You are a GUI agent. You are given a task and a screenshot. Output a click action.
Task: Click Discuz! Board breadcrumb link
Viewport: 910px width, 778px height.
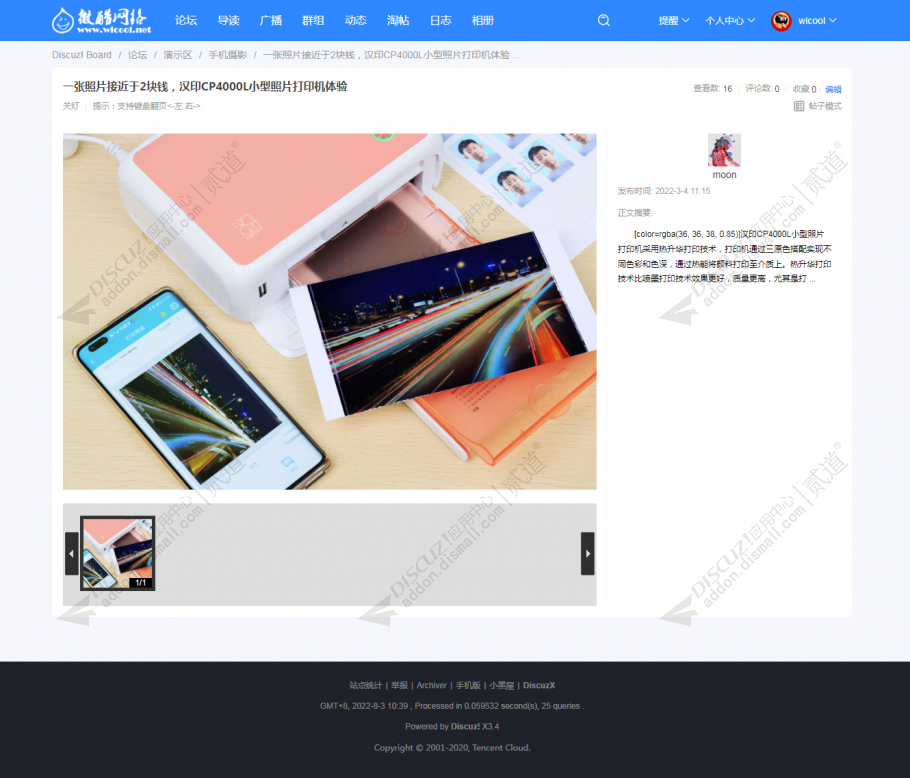(x=81, y=55)
